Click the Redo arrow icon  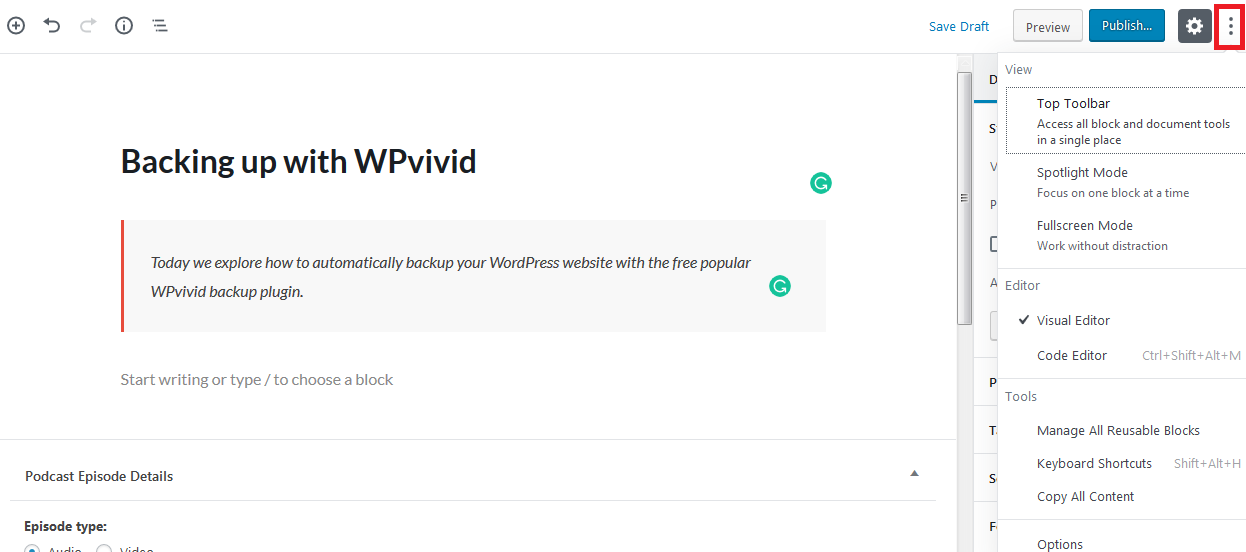pyautogui.click(x=88, y=26)
